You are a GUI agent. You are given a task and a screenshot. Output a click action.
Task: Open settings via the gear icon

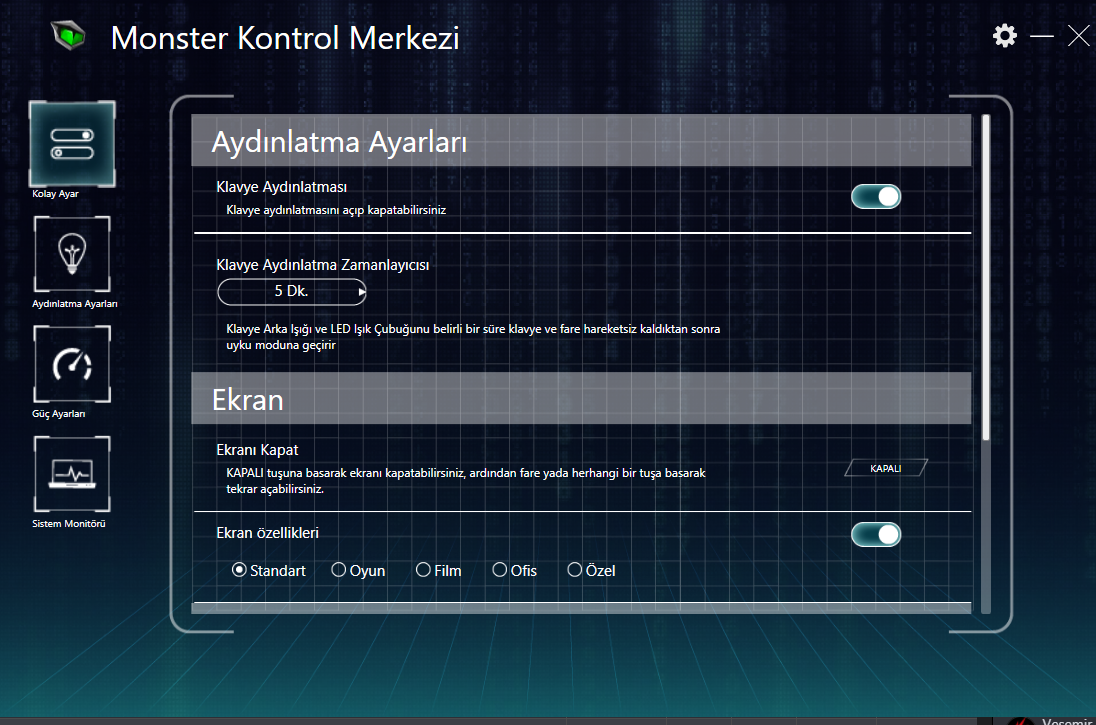click(x=1004, y=36)
